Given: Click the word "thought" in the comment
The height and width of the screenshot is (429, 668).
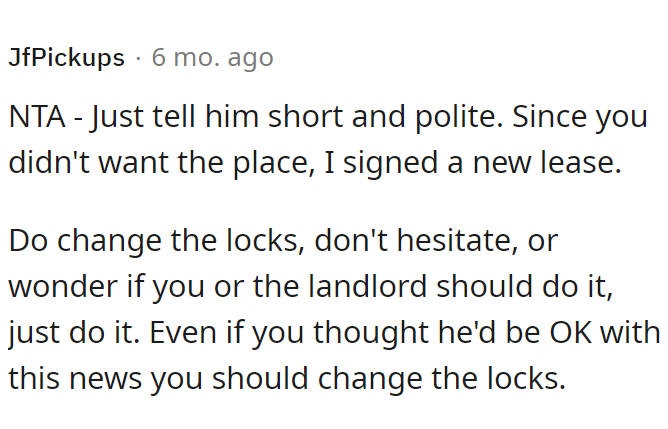Looking at the screenshot, I should coord(371,332).
